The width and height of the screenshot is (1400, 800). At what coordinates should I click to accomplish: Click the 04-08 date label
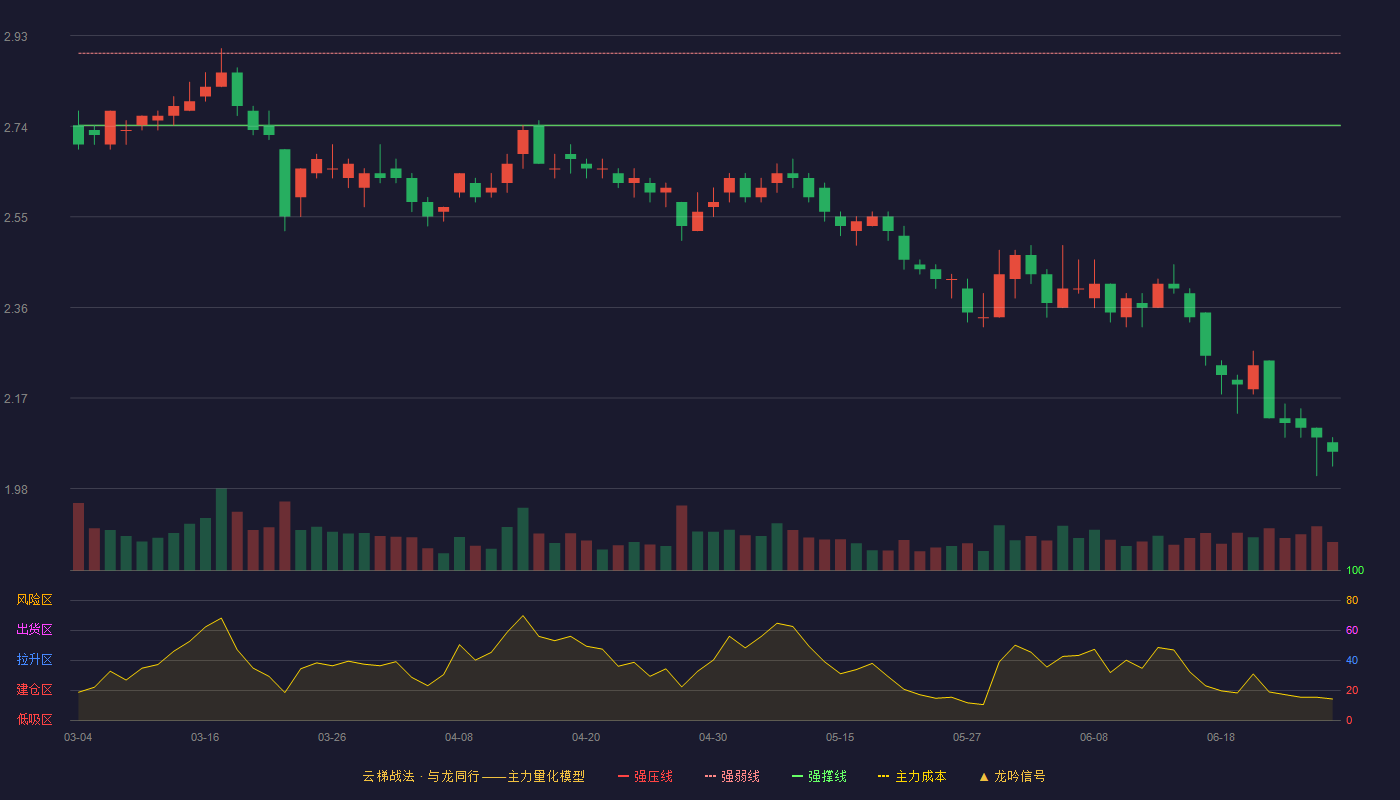459,737
